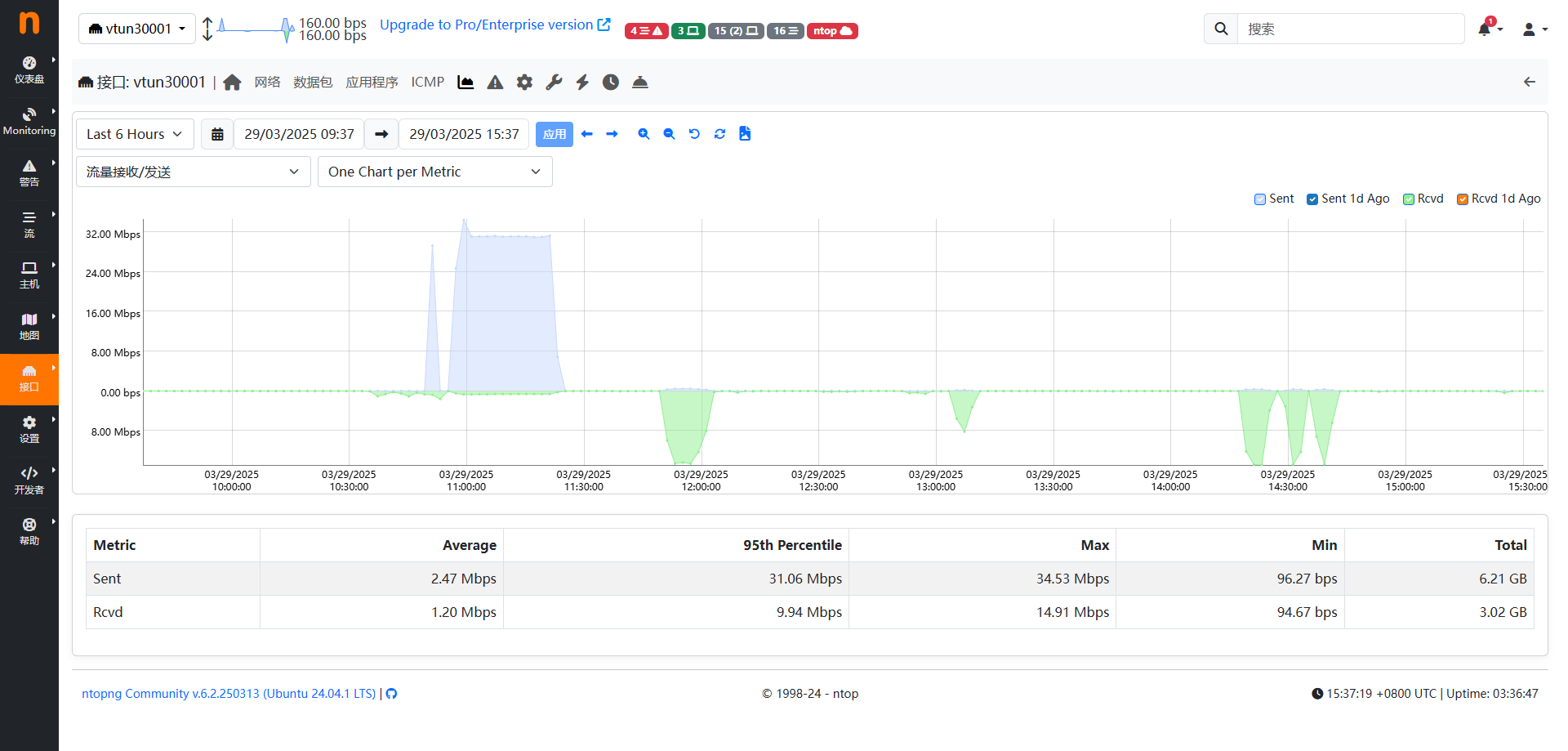Open the clock schedule icon
Viewport: 1568px width, 751px height.
point(611,82)
